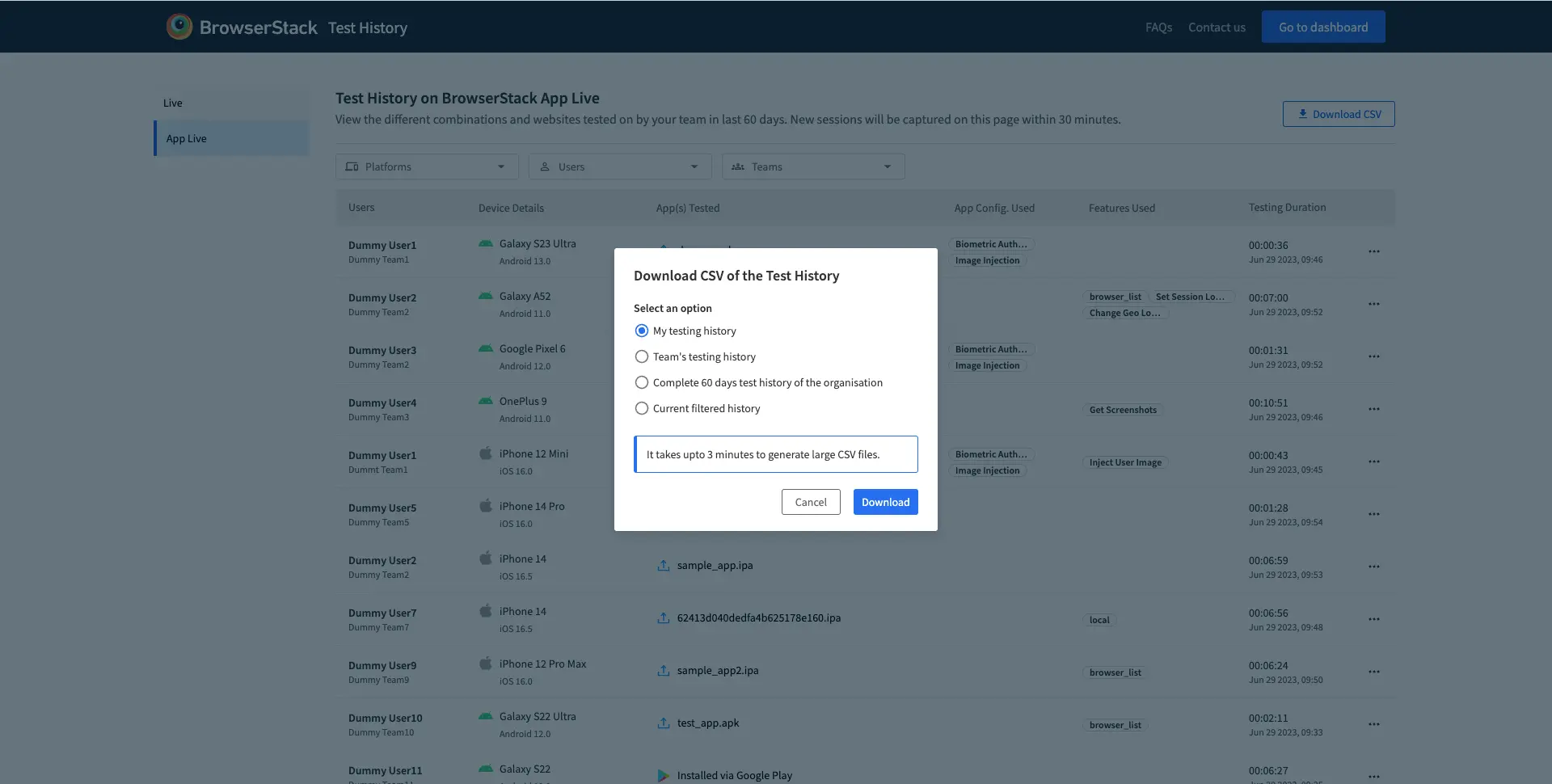The width and height of the screenshot is (1552, 784).
Task: Choose "Complete 60 days test history" option
Action: click(642, 382)
